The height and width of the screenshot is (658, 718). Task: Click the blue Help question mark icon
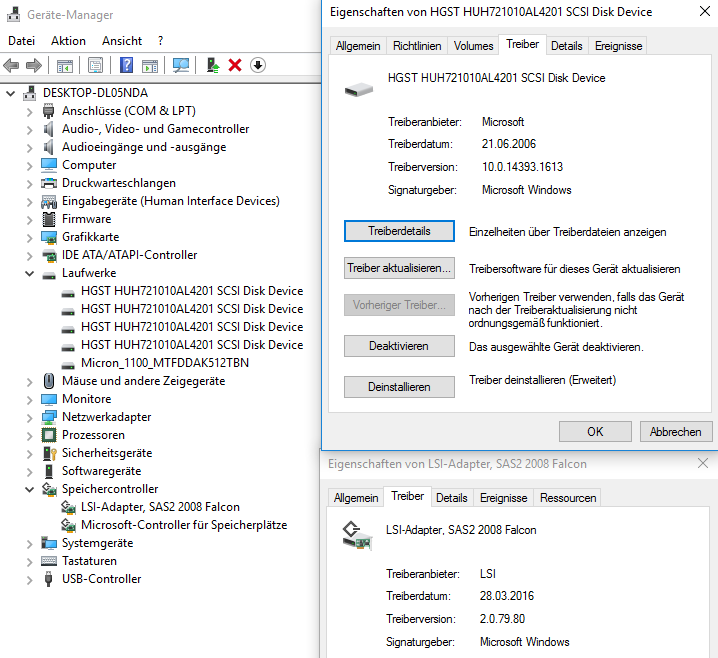[126, 65]
